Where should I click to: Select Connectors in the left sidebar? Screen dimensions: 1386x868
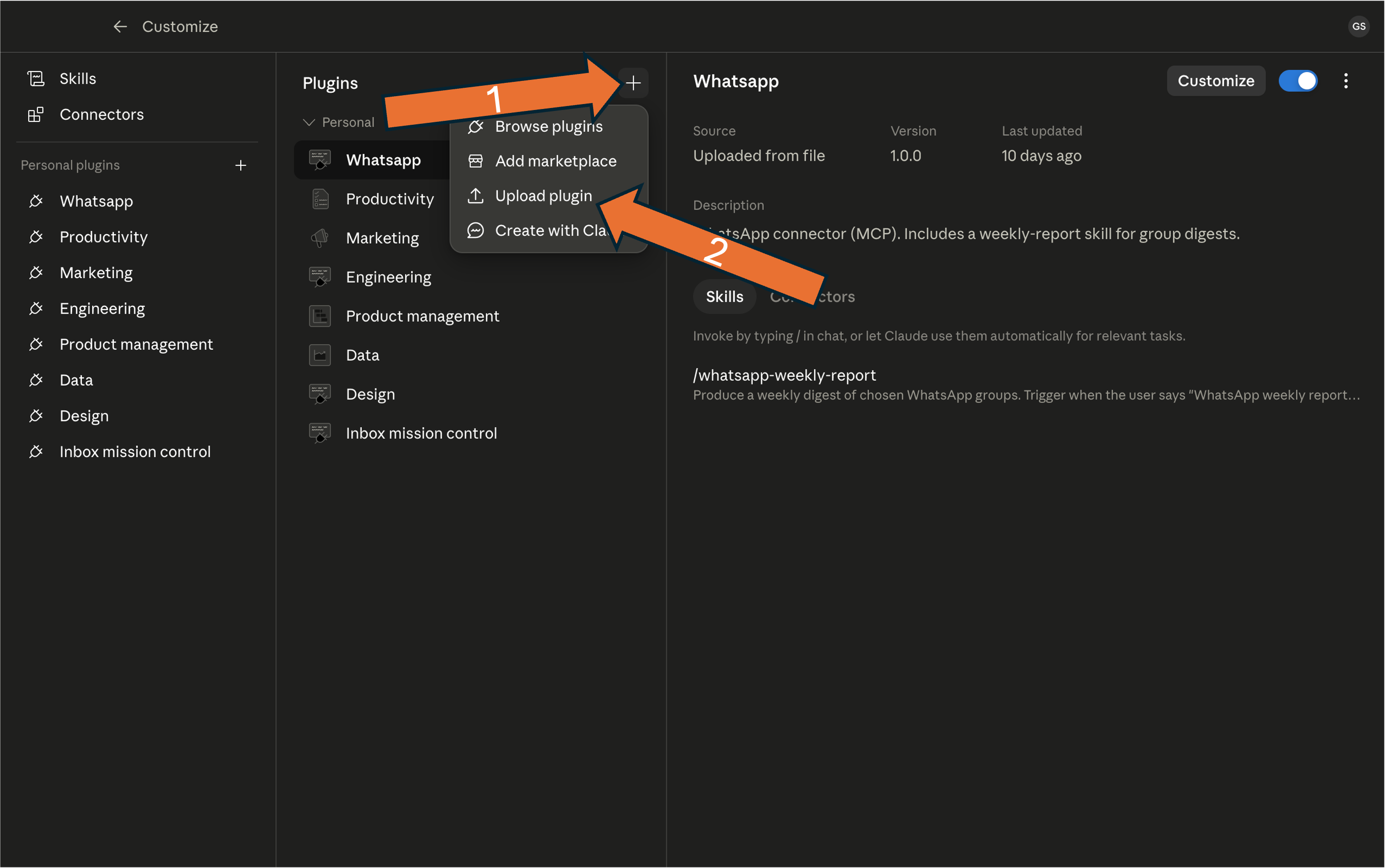[102, 114]
